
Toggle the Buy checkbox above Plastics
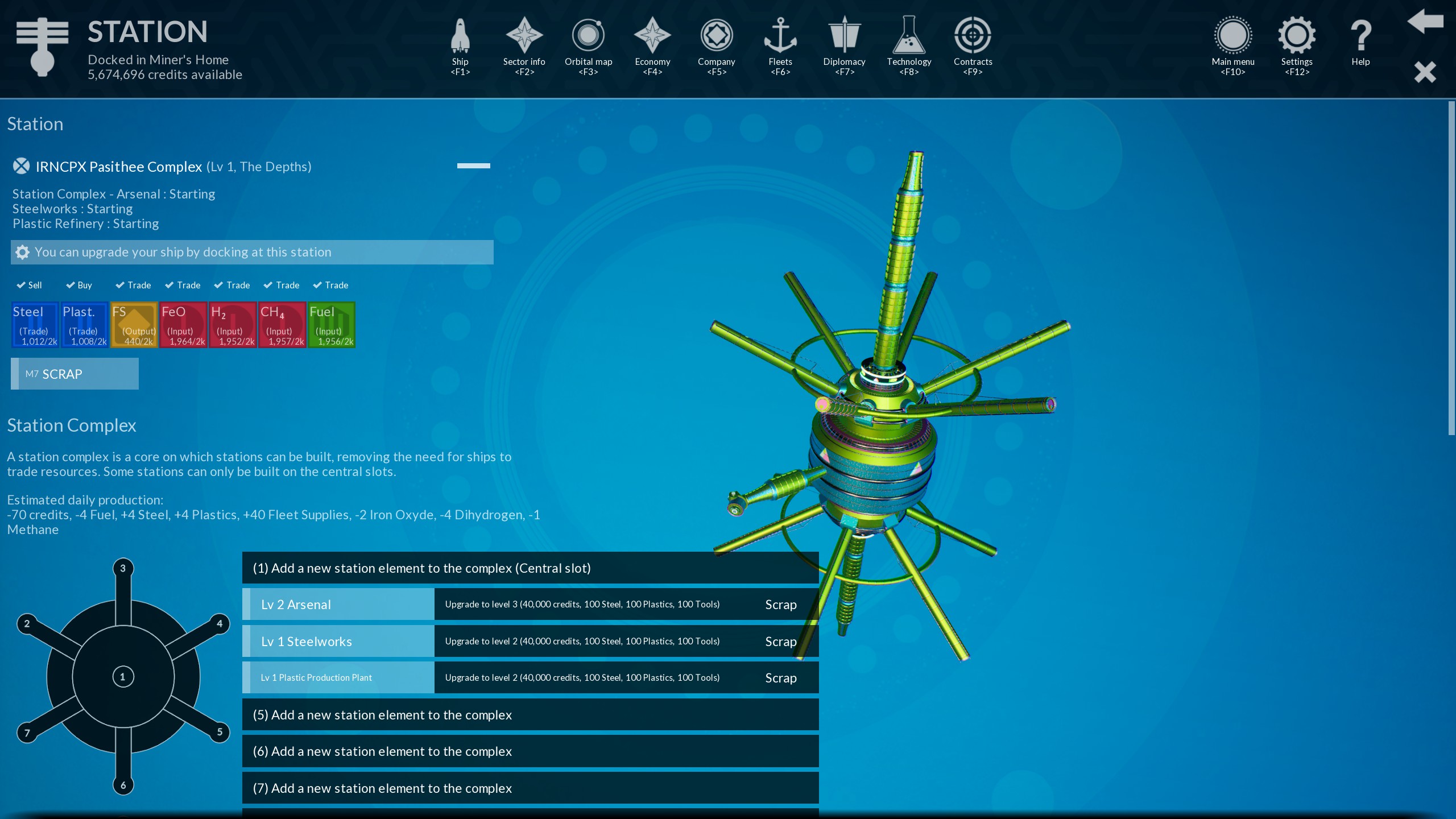(x=71, y=285)
